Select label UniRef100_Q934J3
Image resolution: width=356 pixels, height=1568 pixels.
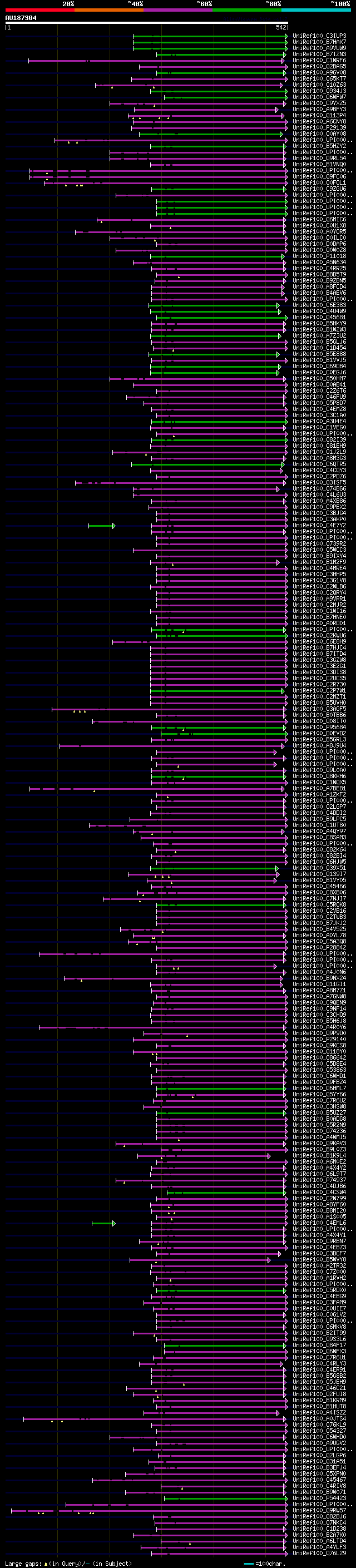[319, 91]
